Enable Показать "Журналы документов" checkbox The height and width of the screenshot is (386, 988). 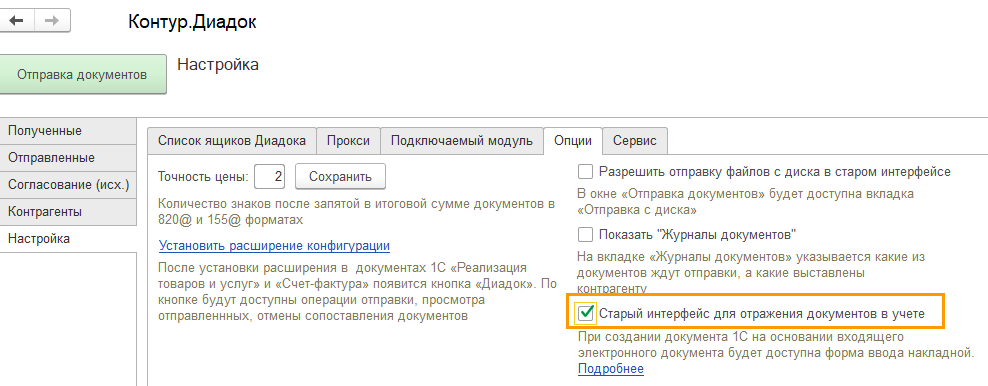[x=586, y=235]
